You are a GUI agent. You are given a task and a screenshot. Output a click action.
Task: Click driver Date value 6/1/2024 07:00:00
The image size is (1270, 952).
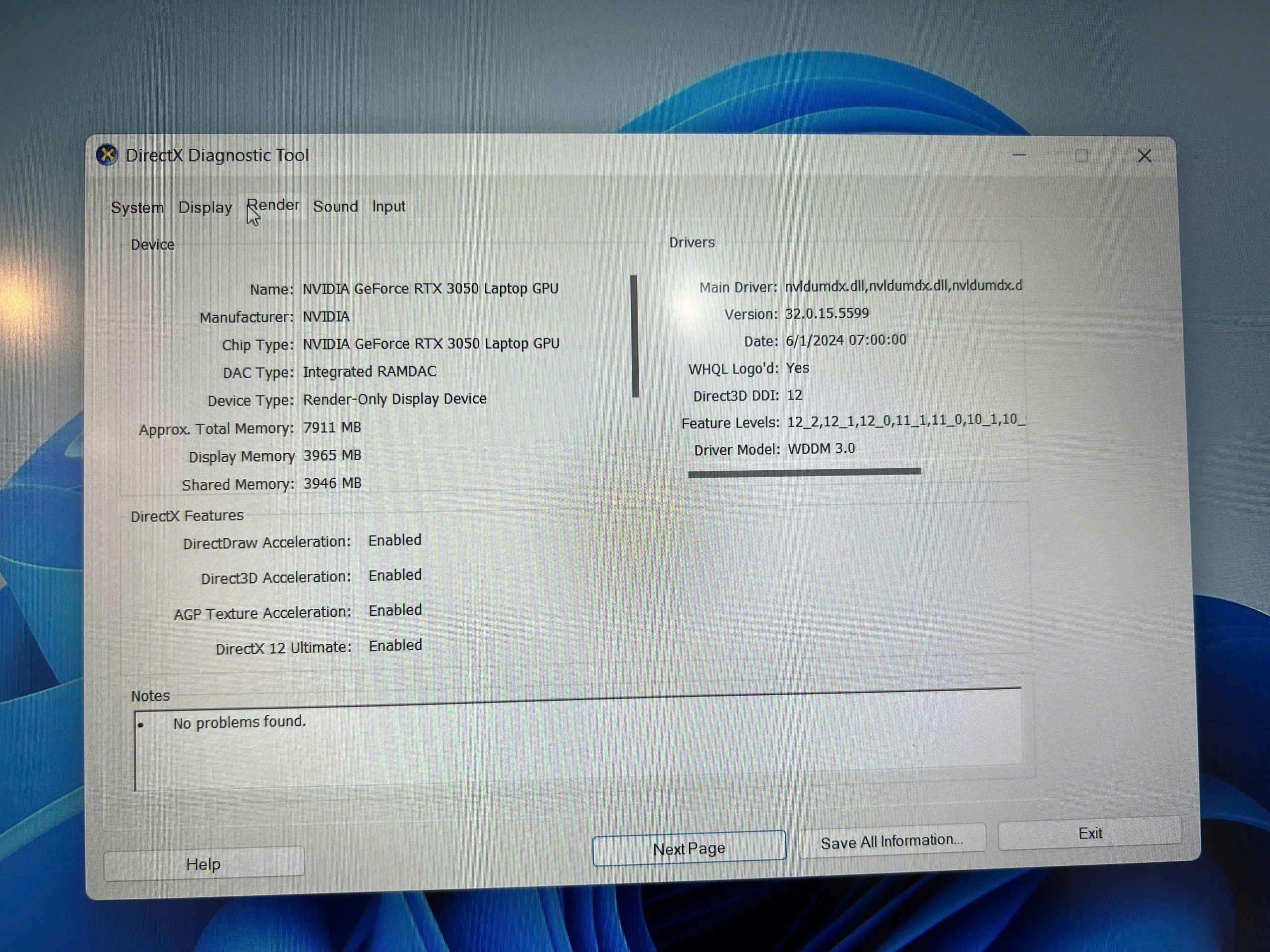846,340
